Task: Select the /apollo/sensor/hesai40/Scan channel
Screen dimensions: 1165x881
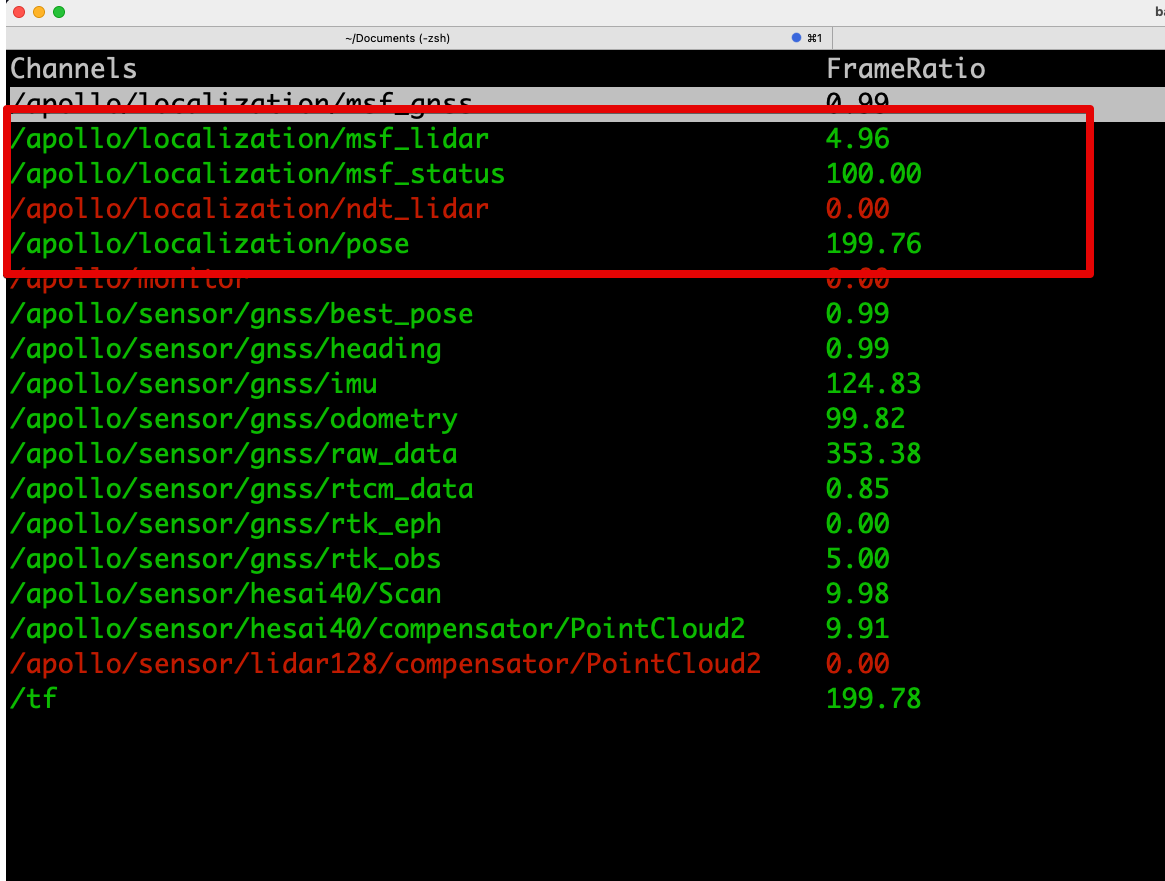Action: click(x=226, y=594)
